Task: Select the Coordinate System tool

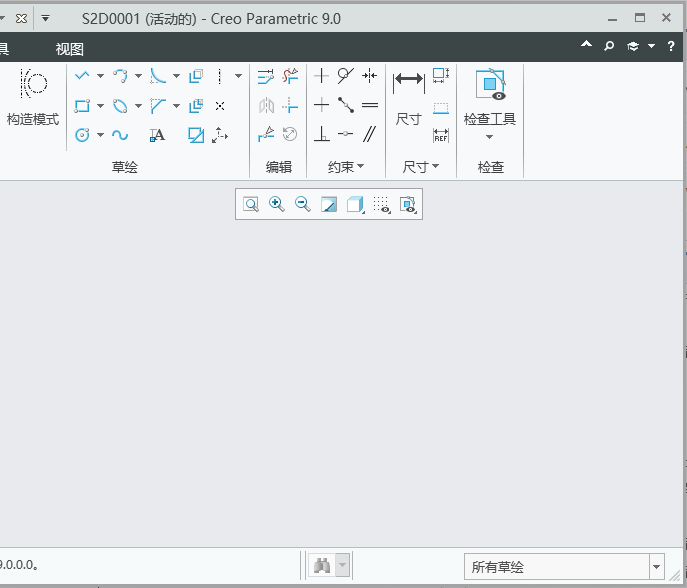Action: 220,135
